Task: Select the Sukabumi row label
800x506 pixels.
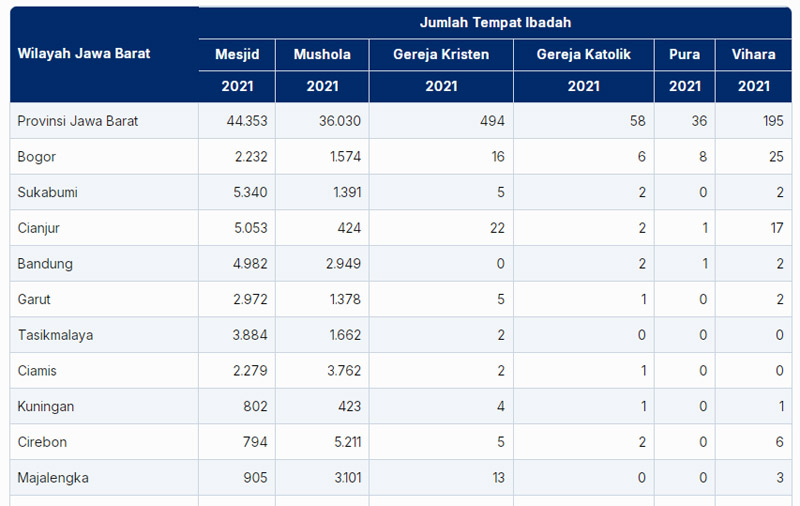Action: coord(47,192)
